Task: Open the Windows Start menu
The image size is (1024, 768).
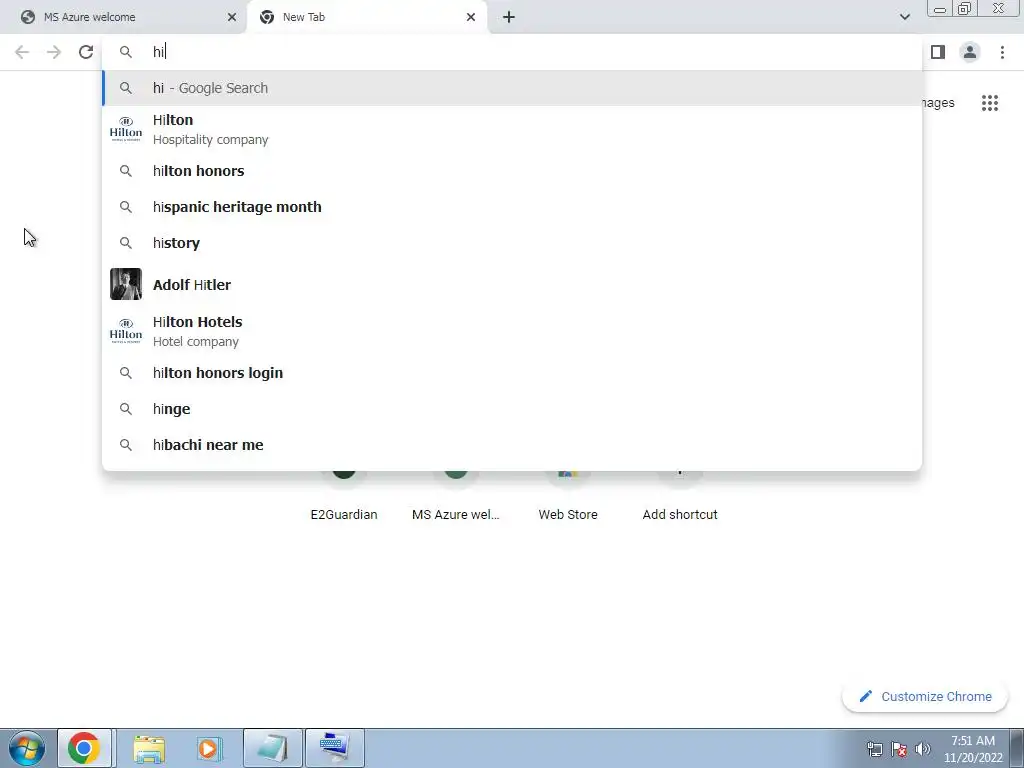Action: point(27,748)
